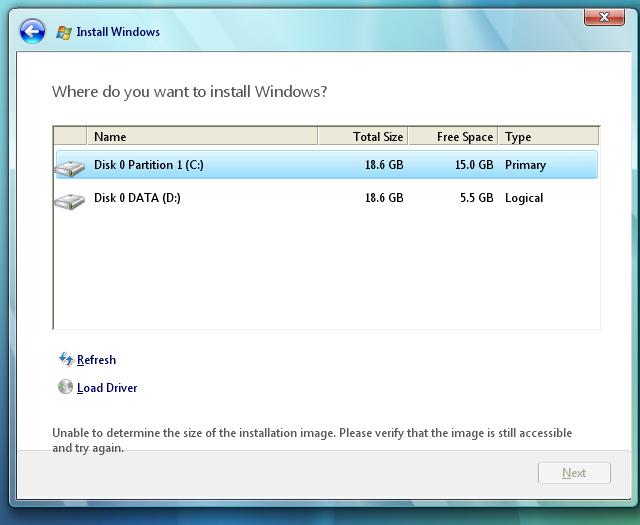
Task: Sort by the Type column header
Action: pos(549,136)
